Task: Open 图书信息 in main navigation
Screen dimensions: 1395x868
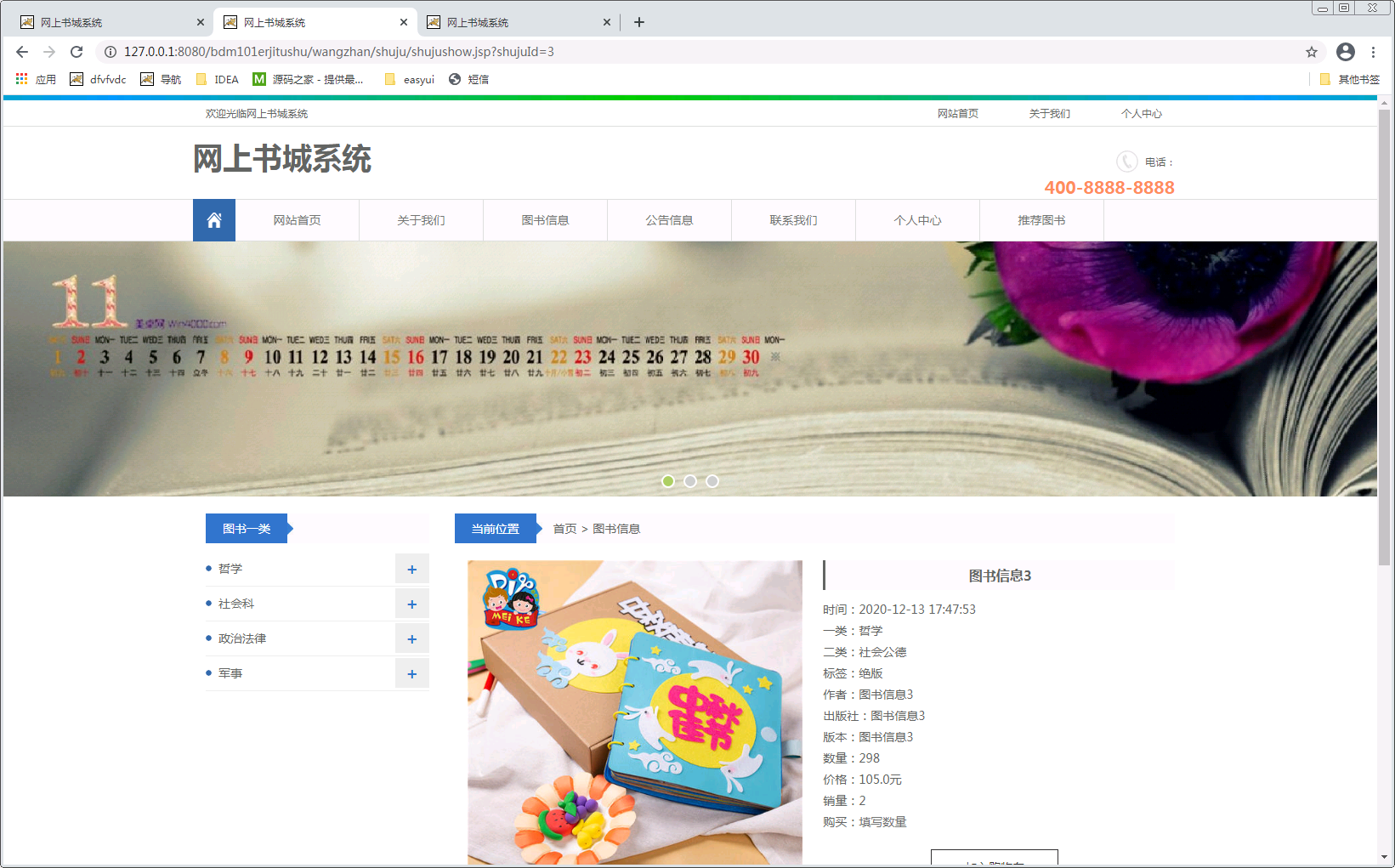Action: pyautogui.click(x=546, y=220)
